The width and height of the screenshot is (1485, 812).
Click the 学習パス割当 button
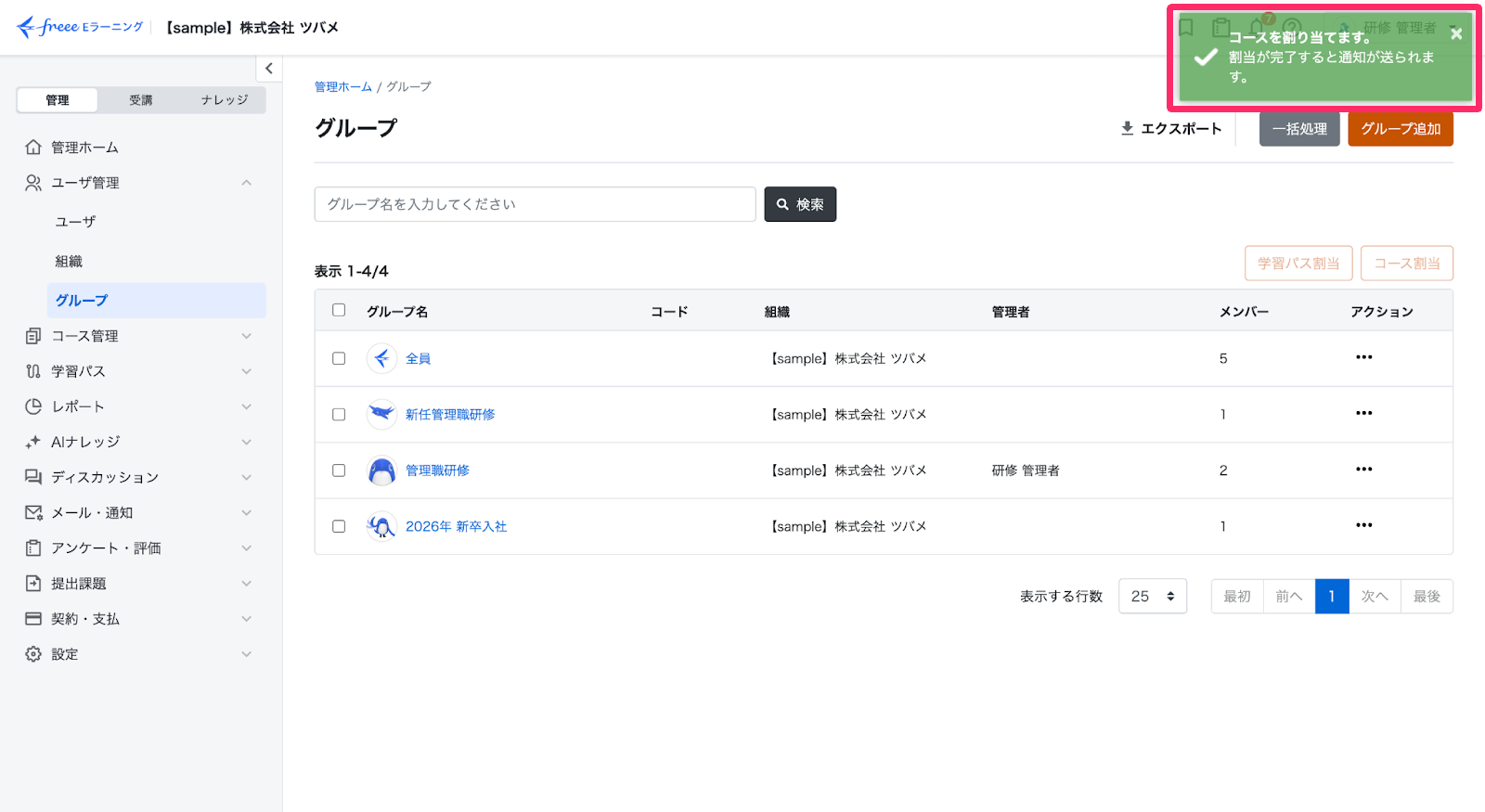[x=1298, y=264]
